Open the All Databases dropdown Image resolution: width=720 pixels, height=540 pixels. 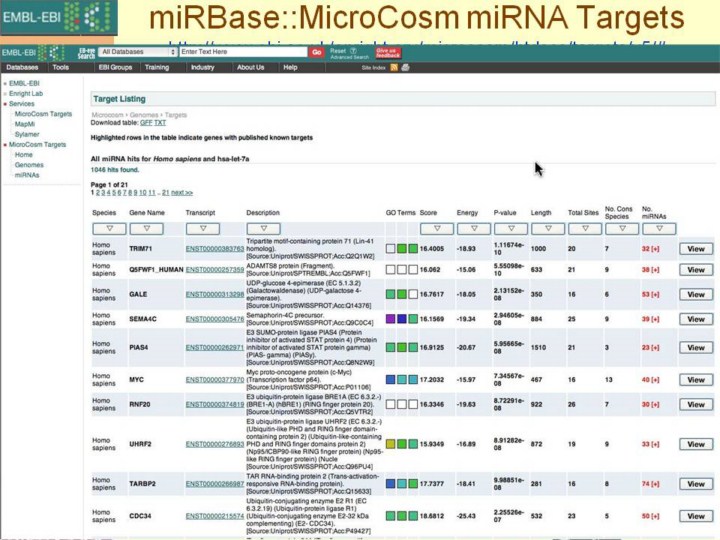coord(138,51)
